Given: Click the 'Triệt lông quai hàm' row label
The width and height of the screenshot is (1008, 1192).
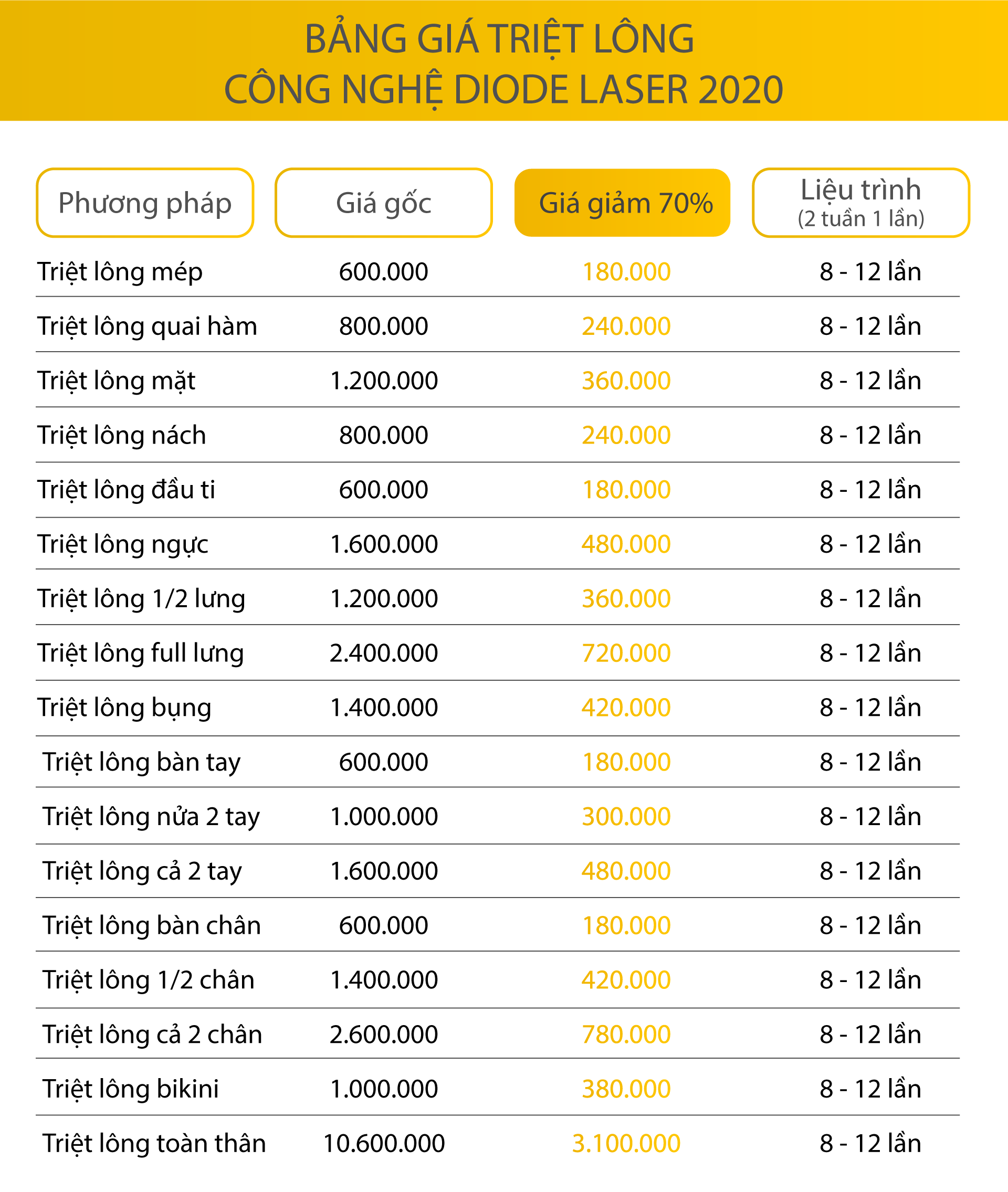Looking at the screenshot, I should [x=148, y=326].
